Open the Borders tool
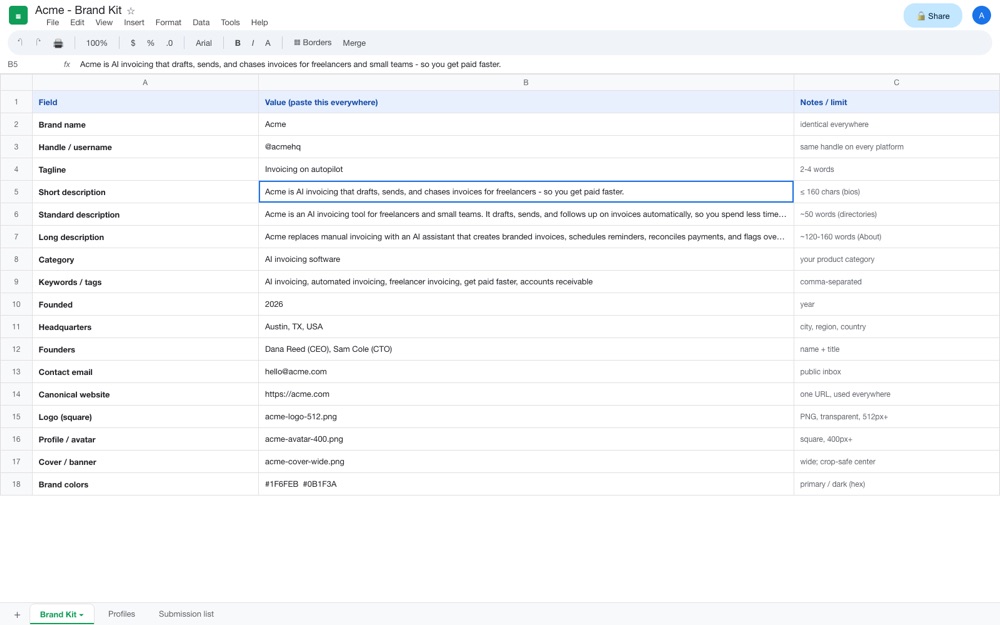 click(x=312, y=43)
